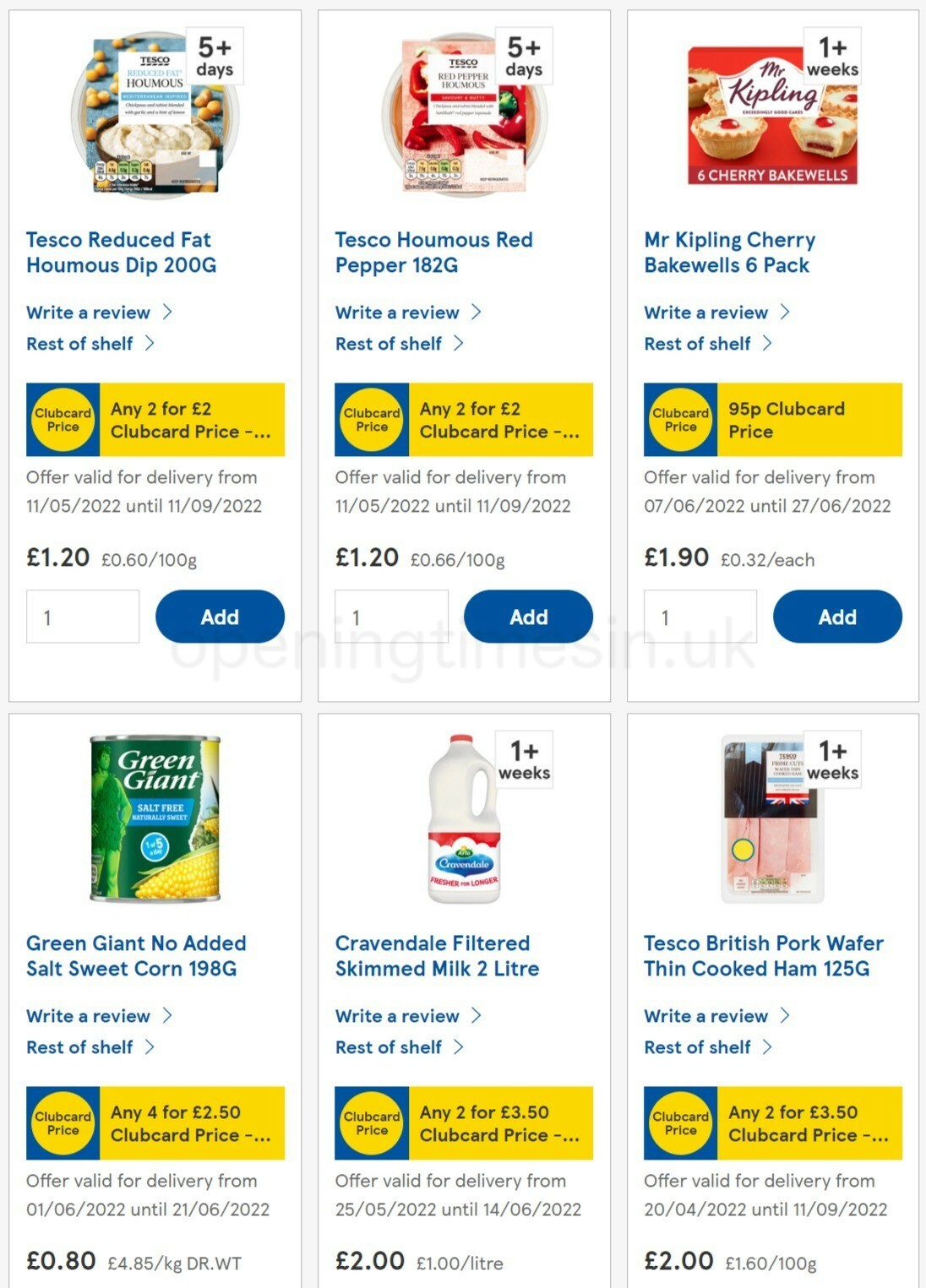Click Rest of shelf for Pork Cooked Ham
This screenshot has width=926, height=1288.
695,1047
